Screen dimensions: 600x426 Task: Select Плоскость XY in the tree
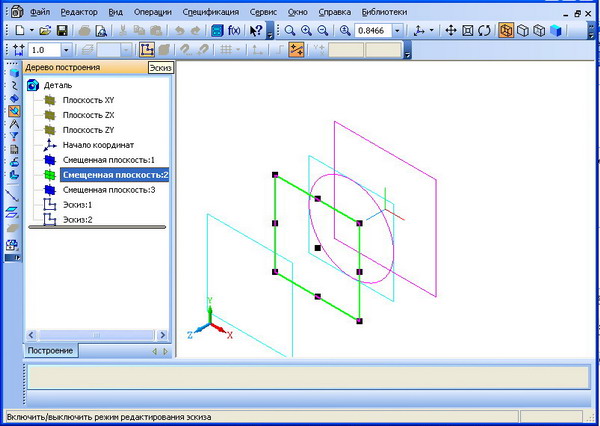(88, 100)
